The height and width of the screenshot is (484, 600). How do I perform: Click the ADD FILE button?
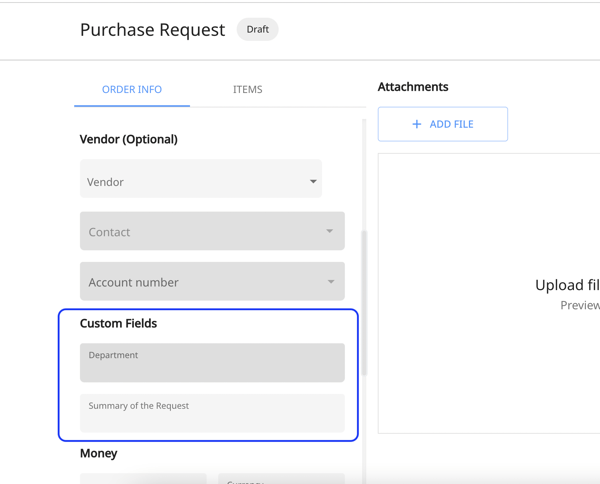pyautogui.click(x=443, y=124)
